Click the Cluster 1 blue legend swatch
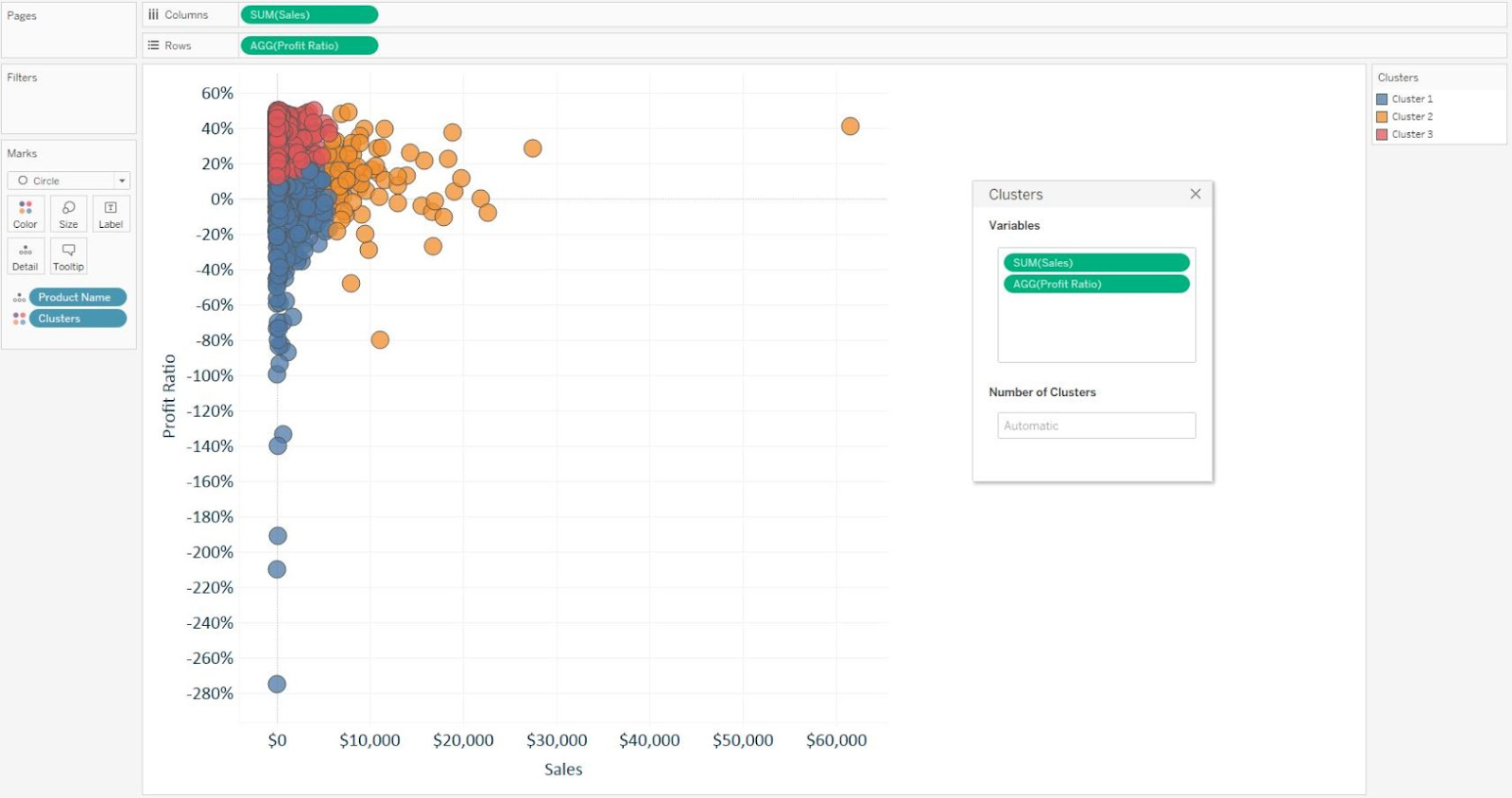The image size is (1512, 798). point(1382,99)
